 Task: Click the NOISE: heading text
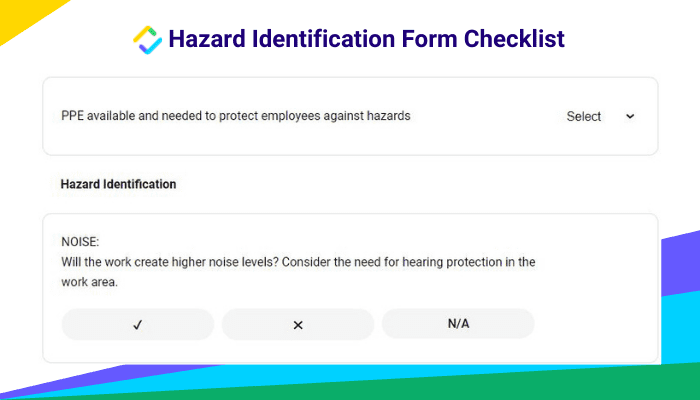pos(80,242)
